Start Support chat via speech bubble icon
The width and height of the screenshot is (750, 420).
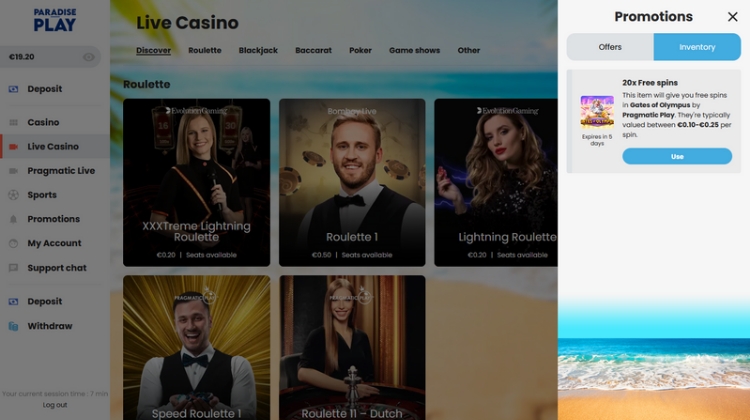[x=13, y=268]
